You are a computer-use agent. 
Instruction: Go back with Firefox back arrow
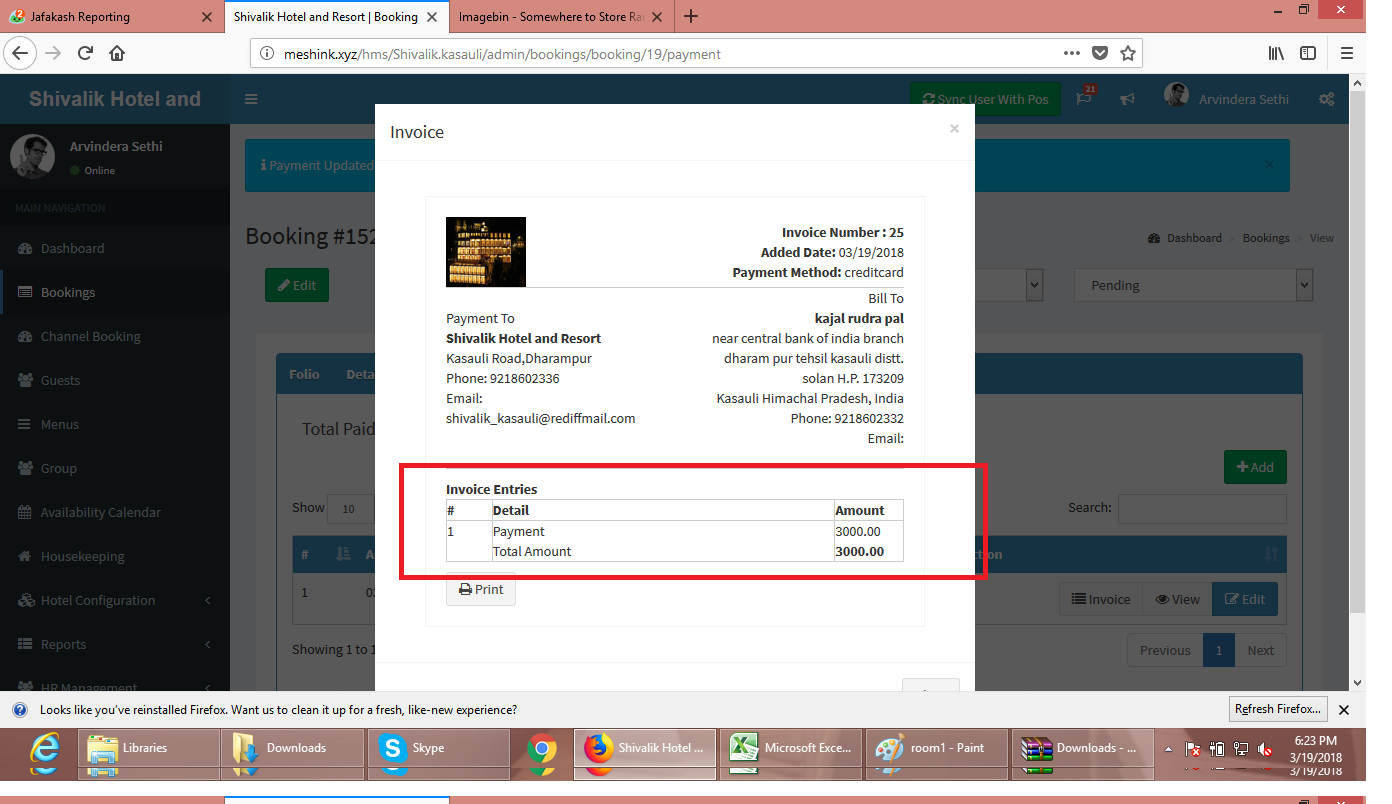click(22, 53)
